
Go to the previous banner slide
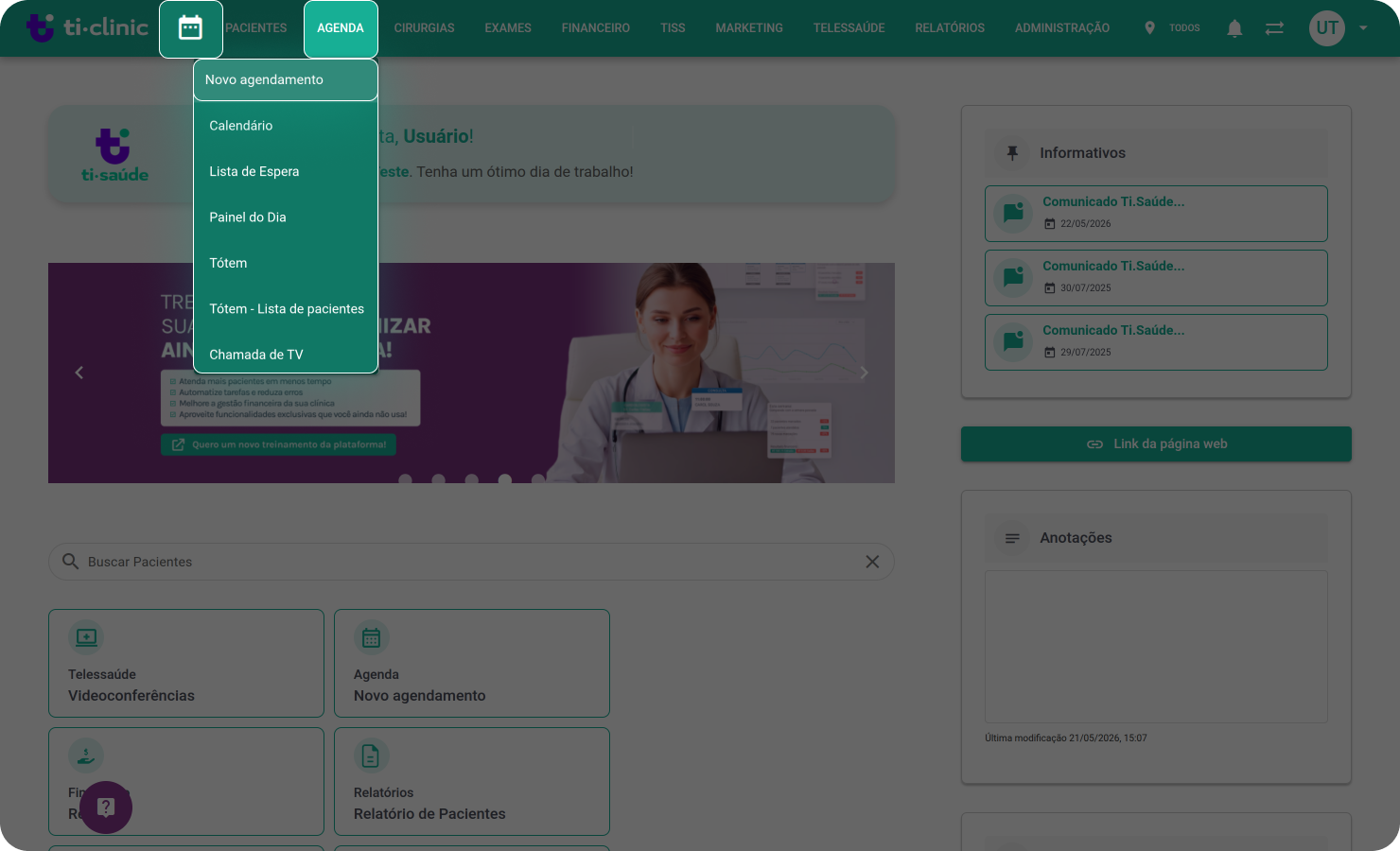(79, 373)
